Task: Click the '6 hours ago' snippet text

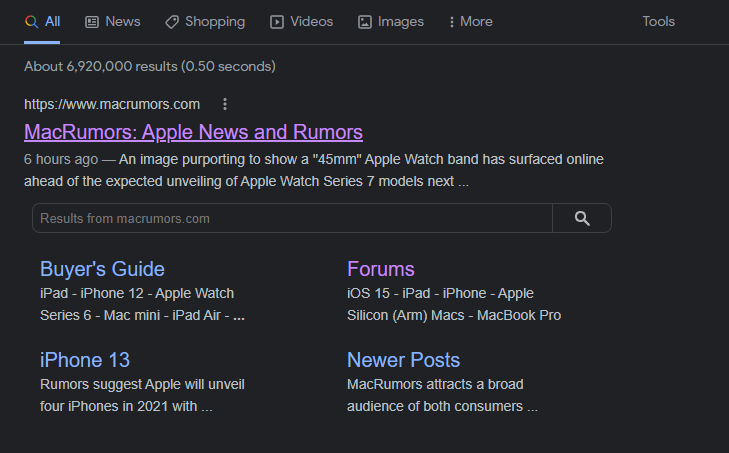Action: [61, 160]
